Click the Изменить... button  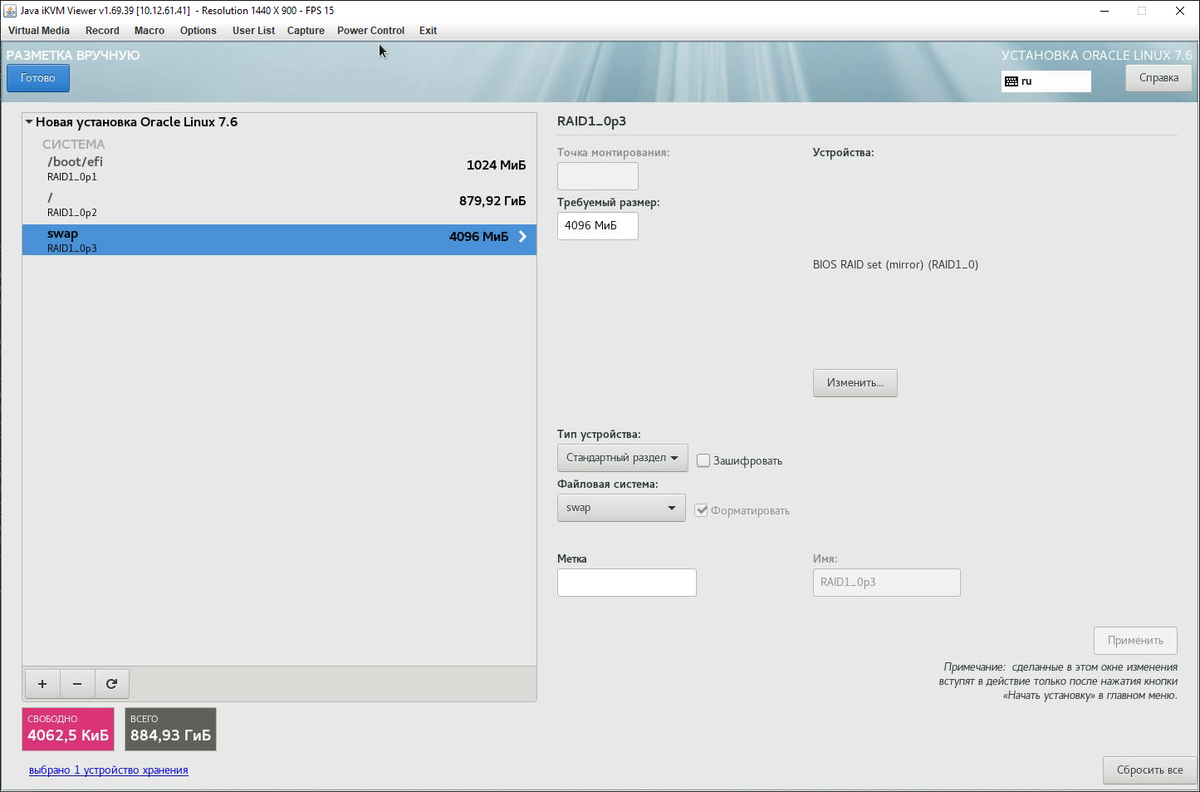(855, 383)
